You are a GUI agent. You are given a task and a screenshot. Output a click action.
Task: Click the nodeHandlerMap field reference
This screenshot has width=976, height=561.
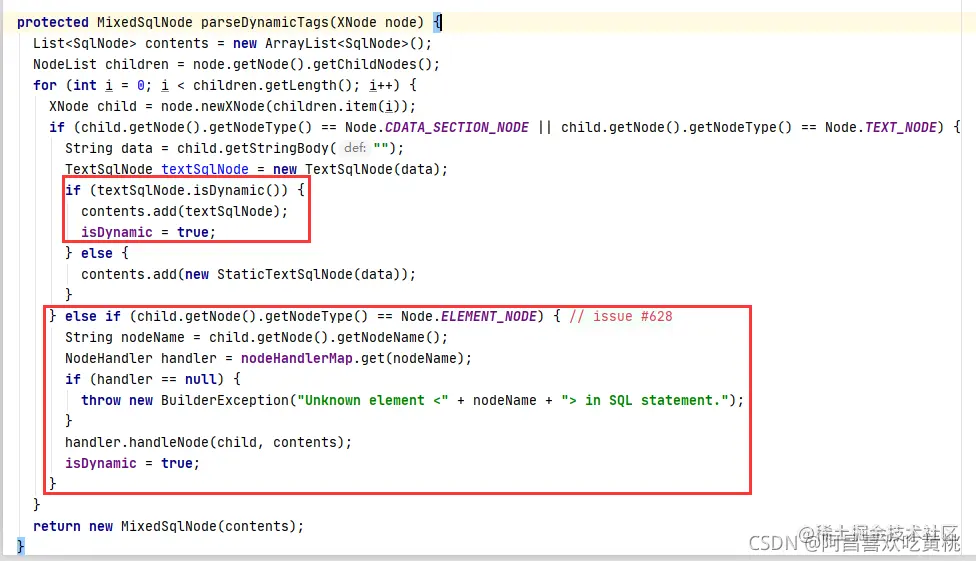(296, 359)
